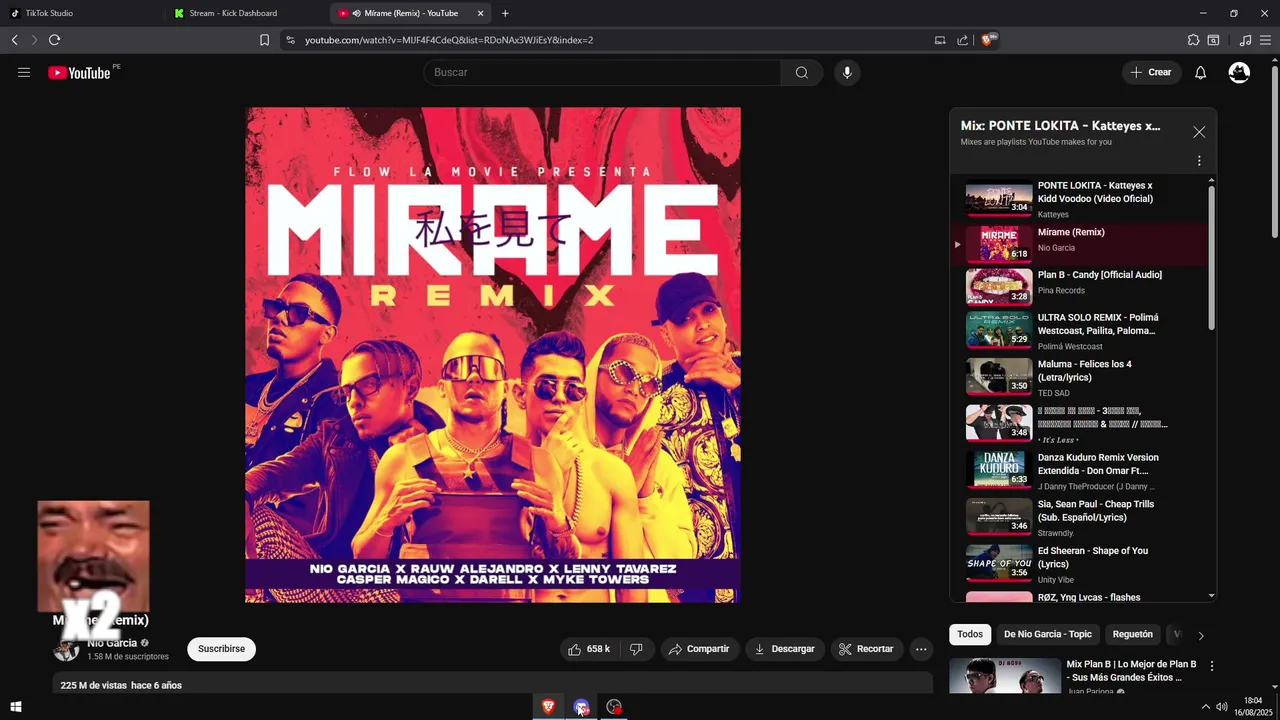Viewport: 1280px width, 720px height.
Task: Go to the YouTube home logo
Action: click(79, 72)
